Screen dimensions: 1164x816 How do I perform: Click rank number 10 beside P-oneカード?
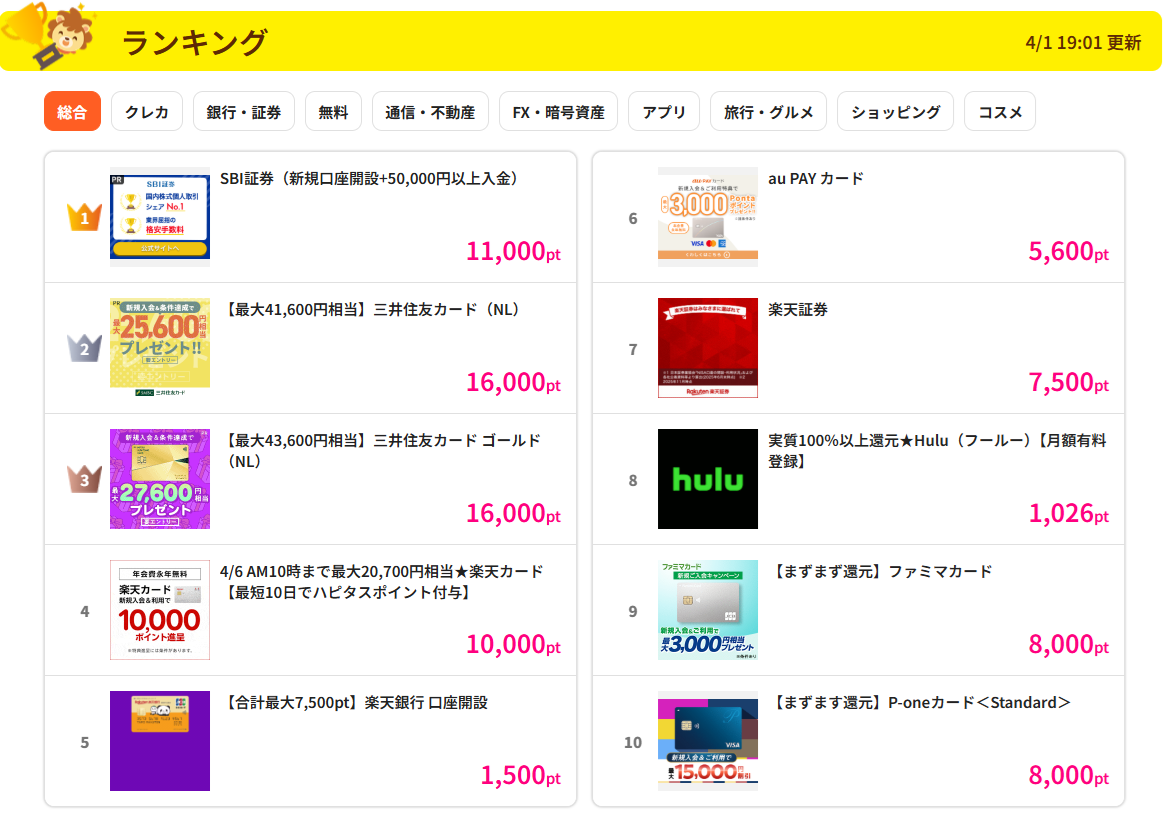pos(632,742)
